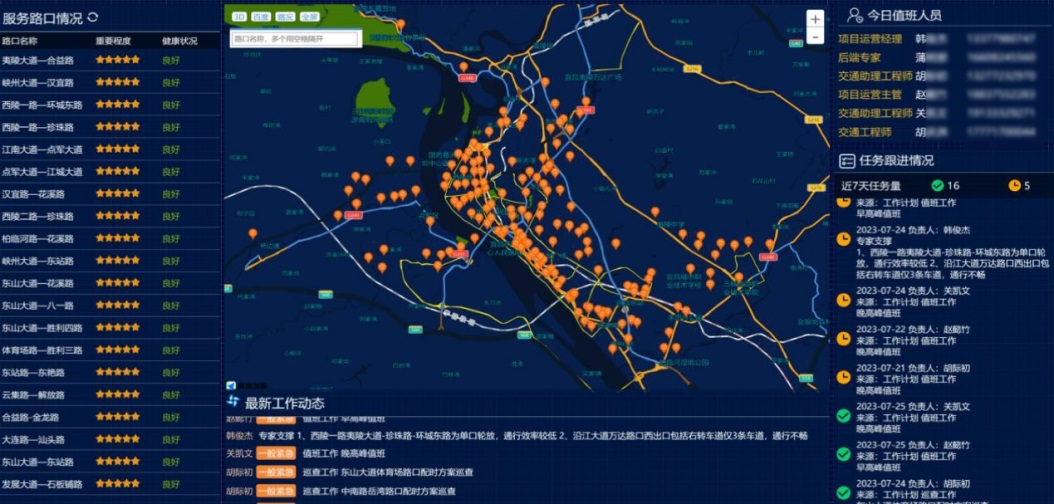This screenshot has height=504, width=1054.
Task: Refresh the 服务路口情况 panel
Action: pos(93,17)
